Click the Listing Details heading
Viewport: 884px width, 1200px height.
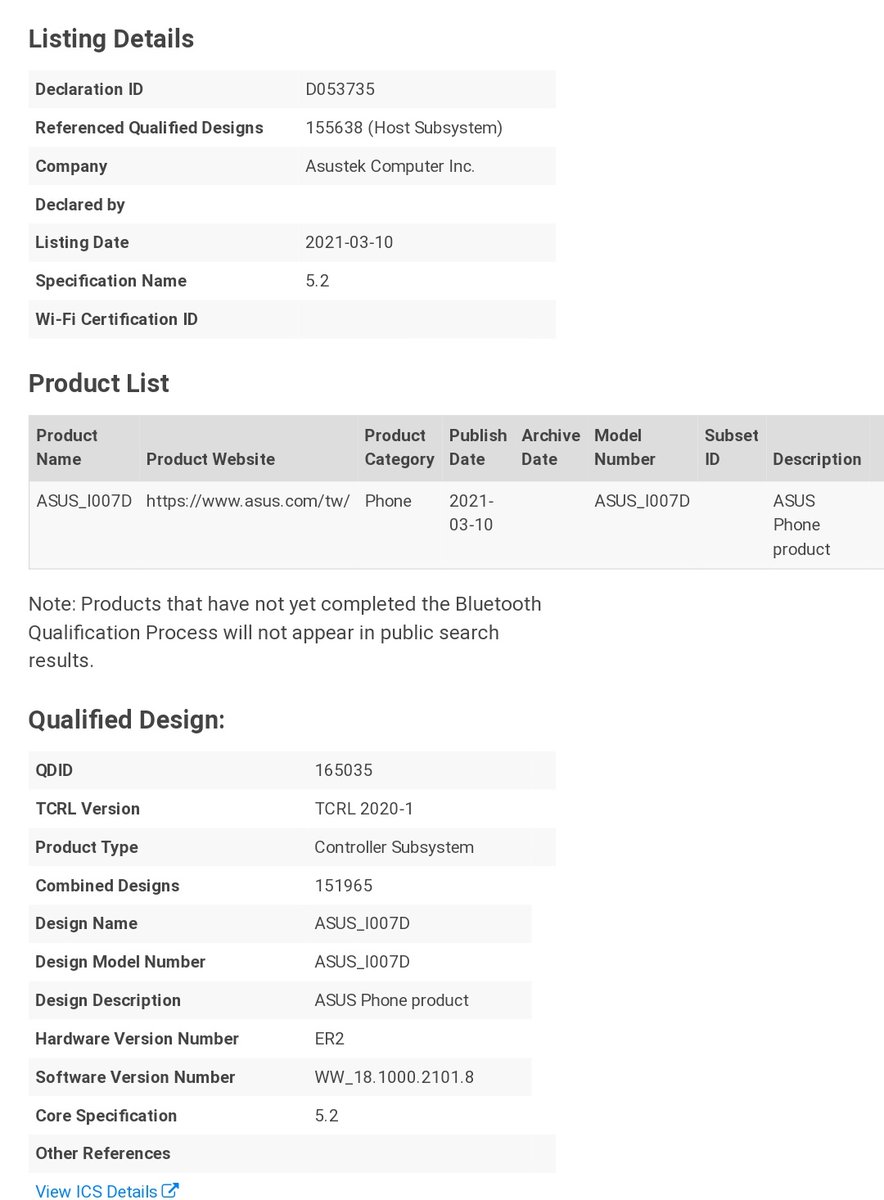pyautogui.click(x=111, y=39)
